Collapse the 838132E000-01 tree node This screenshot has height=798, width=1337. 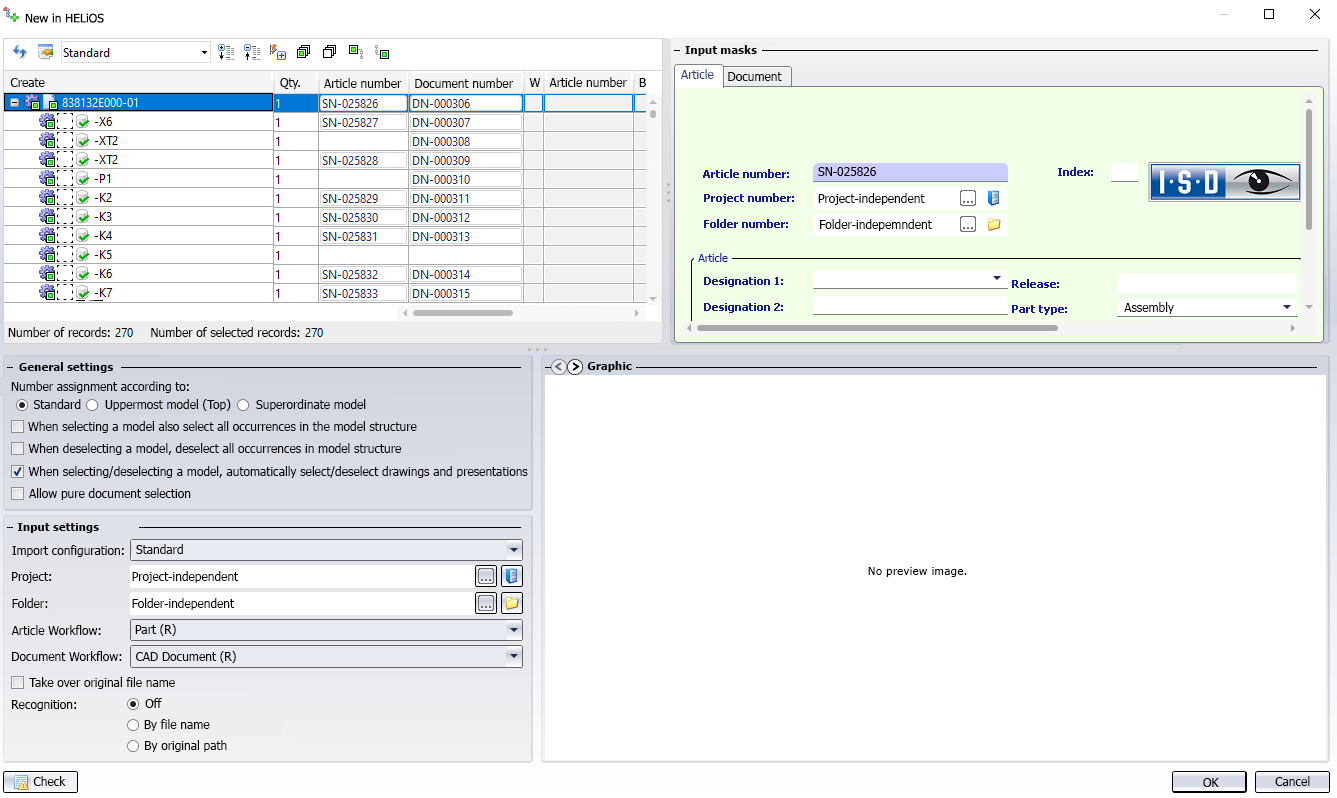pos(14,102)
